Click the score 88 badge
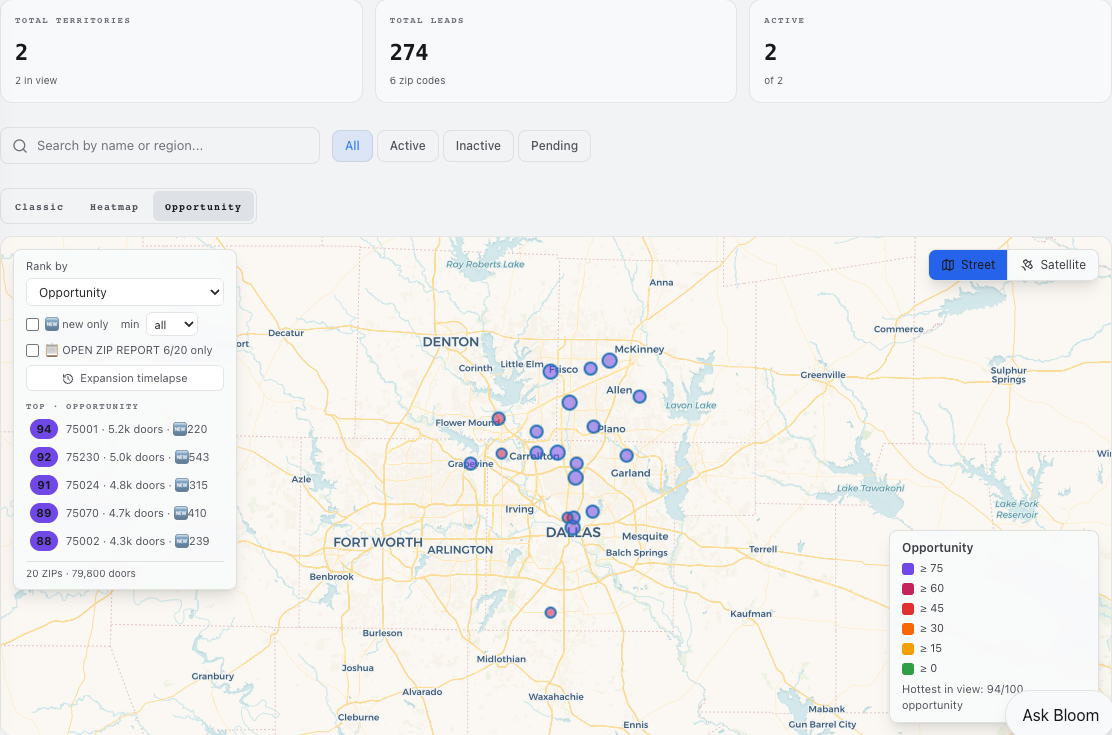This screenshot has width=1112, height=735. [x=44, y=541]
